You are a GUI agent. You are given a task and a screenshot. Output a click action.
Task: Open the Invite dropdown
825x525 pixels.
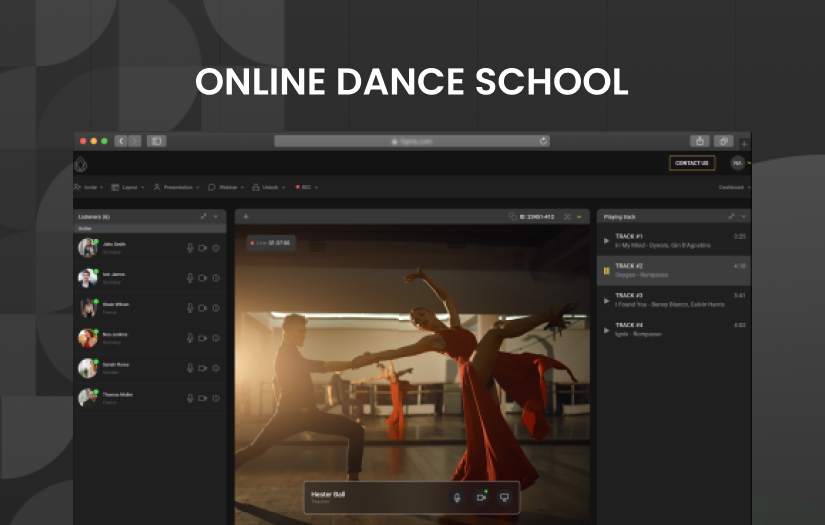click(x=88, y=187)
